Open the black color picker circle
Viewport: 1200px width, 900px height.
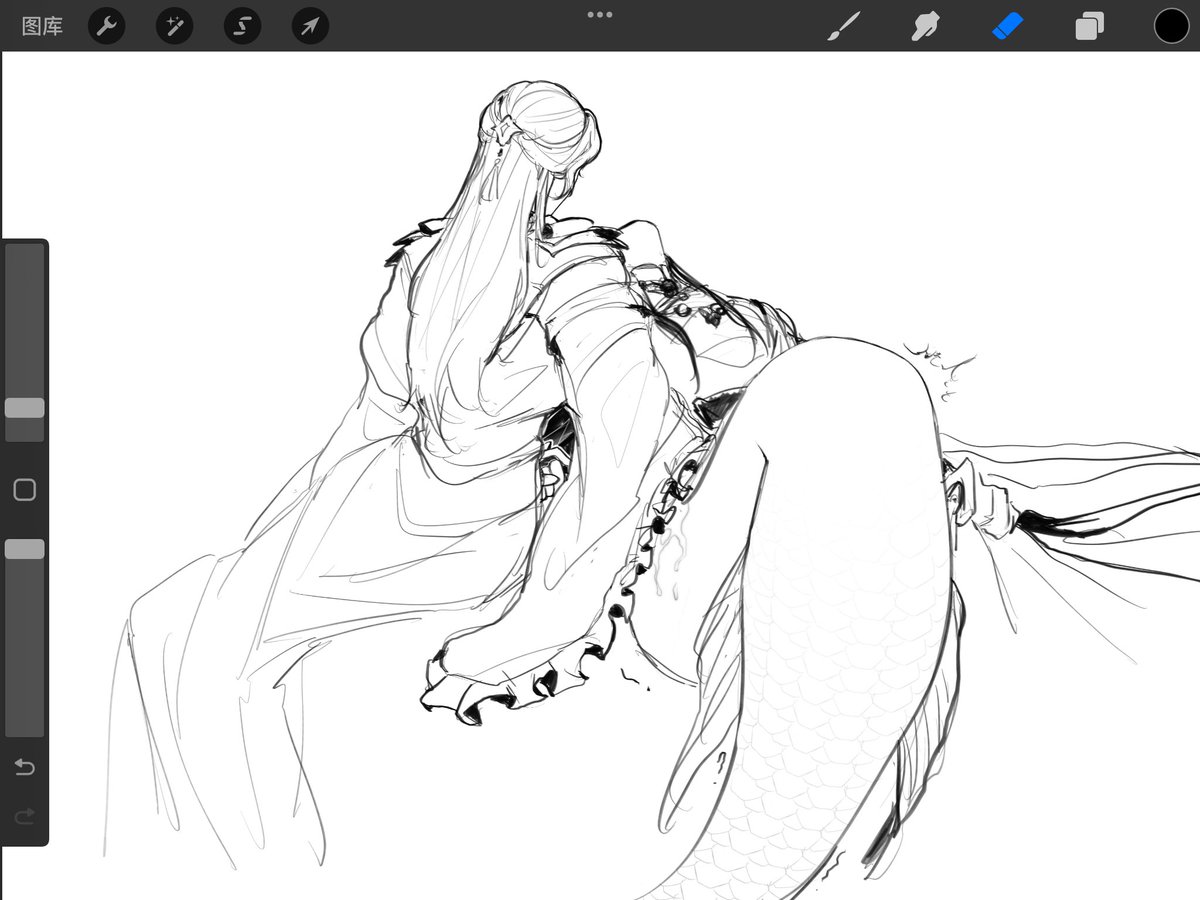pos(1172,26)
